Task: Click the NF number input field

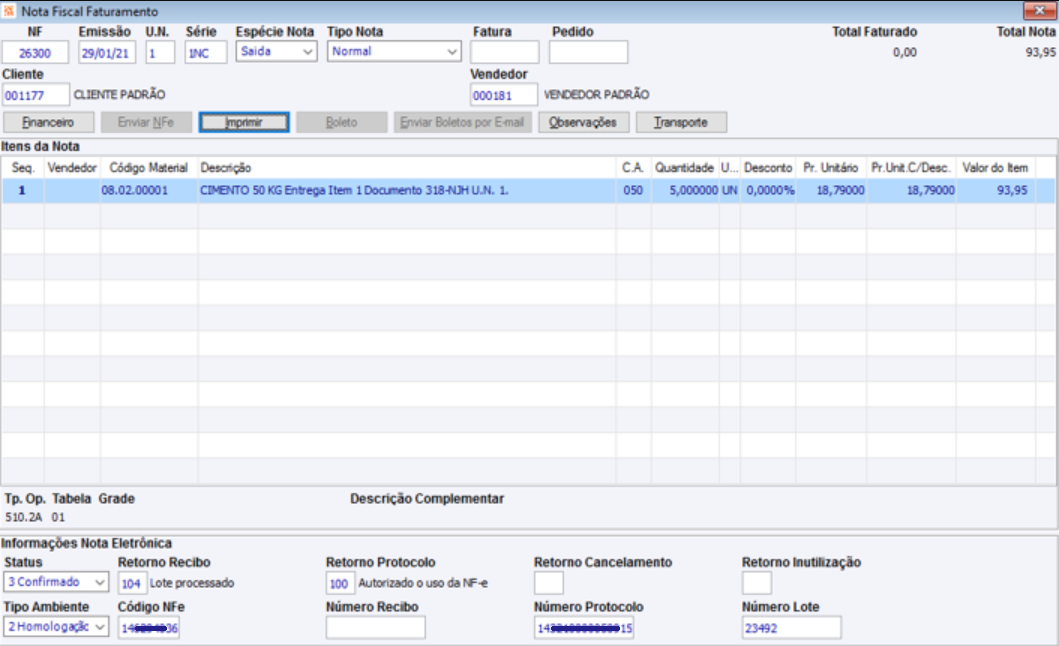Action: click(35, 53)
